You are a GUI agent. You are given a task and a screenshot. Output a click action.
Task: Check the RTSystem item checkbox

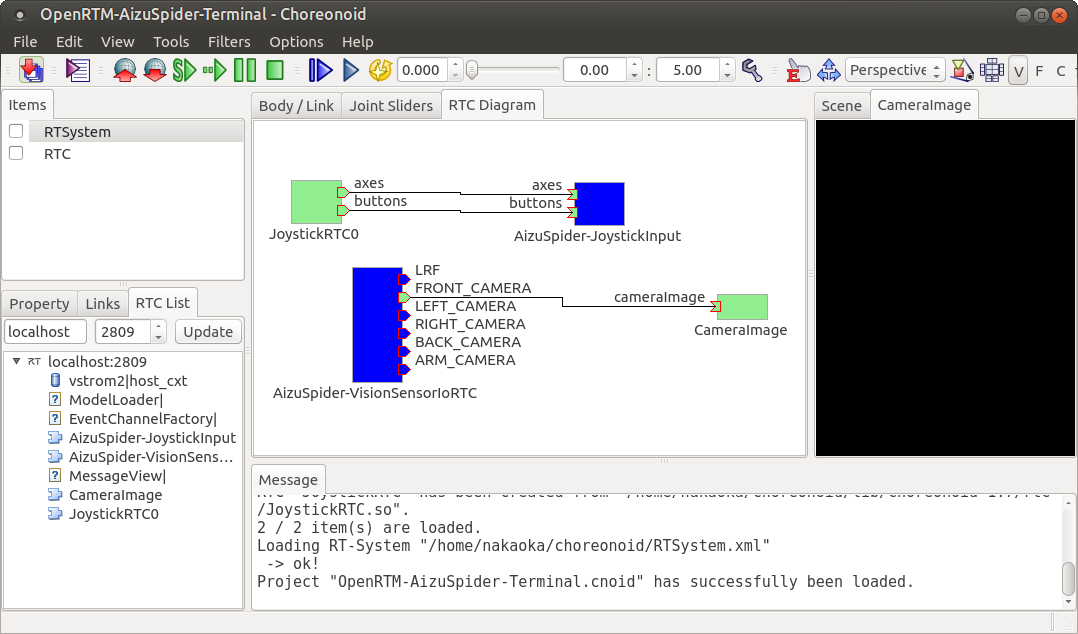click(15, 130)
